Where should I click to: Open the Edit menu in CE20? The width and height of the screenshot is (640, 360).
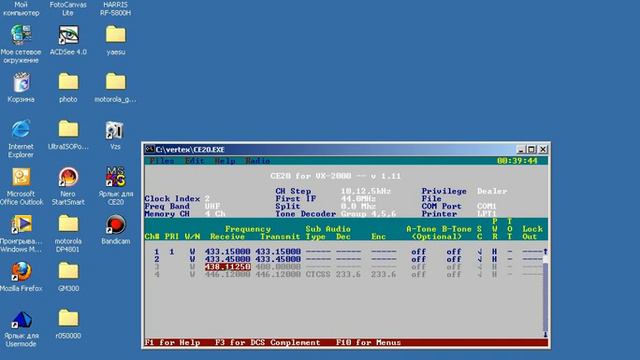tap(194, 161)
